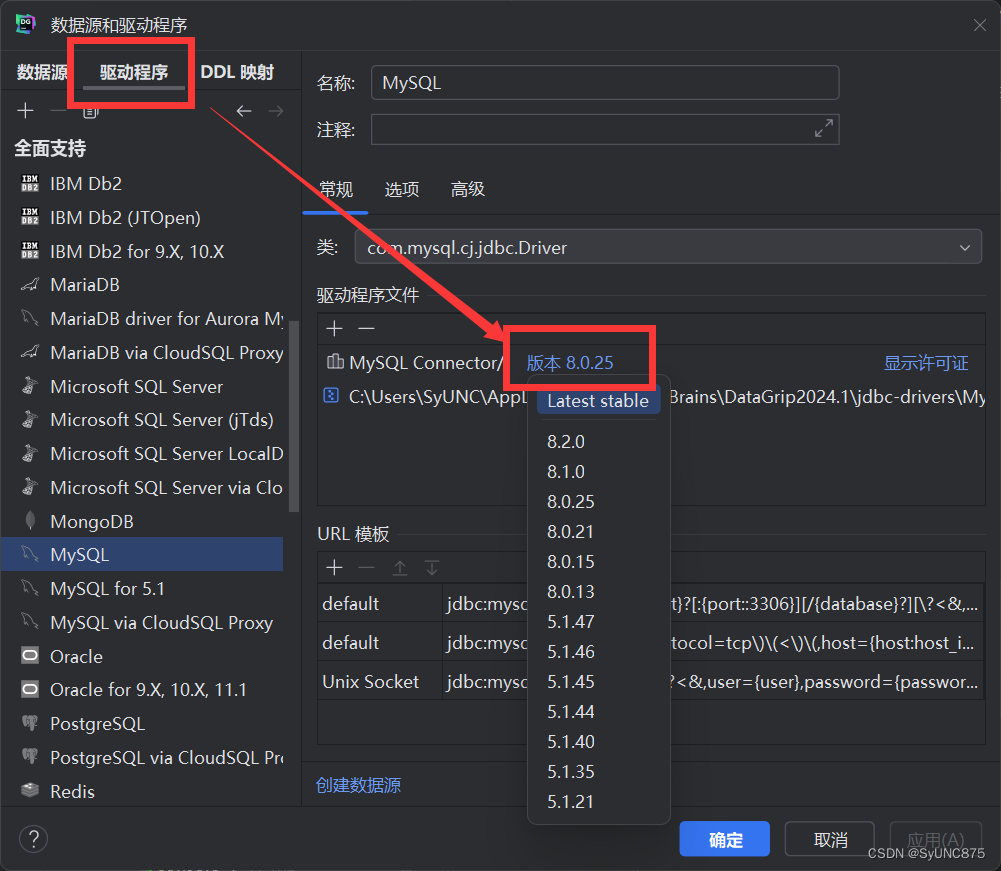1001x871 pixels.
Task: Select the highlighted MySQL driver
Action: (x=142, y=554)
